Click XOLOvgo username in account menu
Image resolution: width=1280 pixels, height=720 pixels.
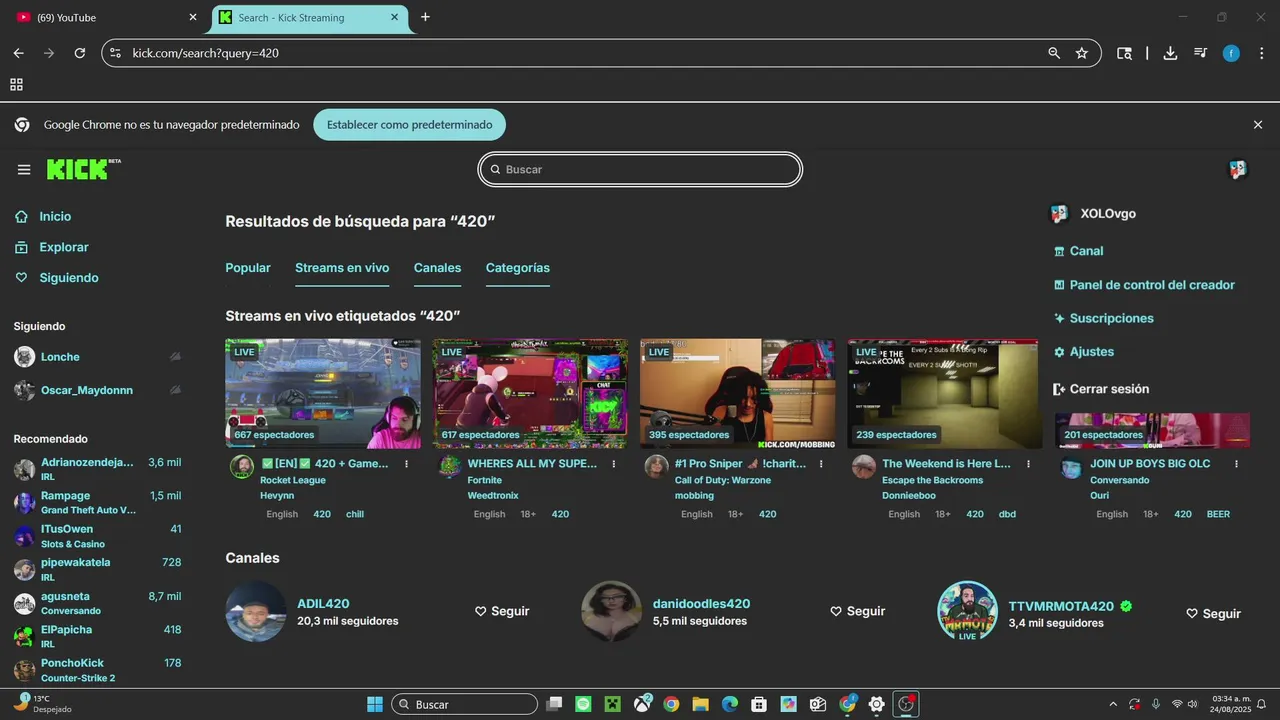point(1108,214)
